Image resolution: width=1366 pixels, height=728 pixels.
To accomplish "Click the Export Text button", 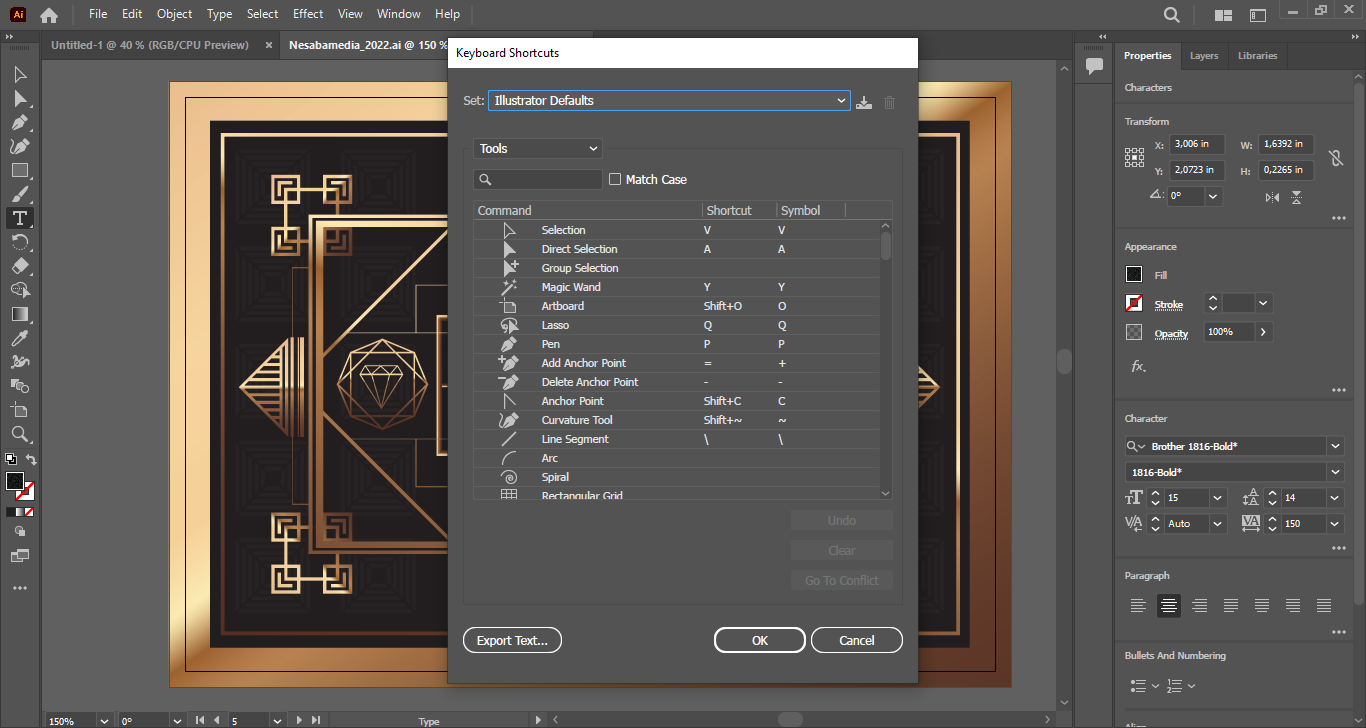I will (512, 640).
